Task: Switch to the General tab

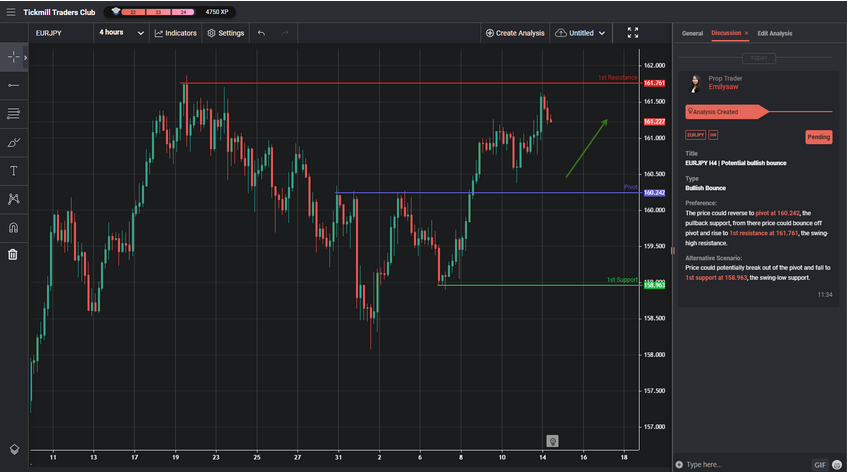Action: (x=692, y=33)
